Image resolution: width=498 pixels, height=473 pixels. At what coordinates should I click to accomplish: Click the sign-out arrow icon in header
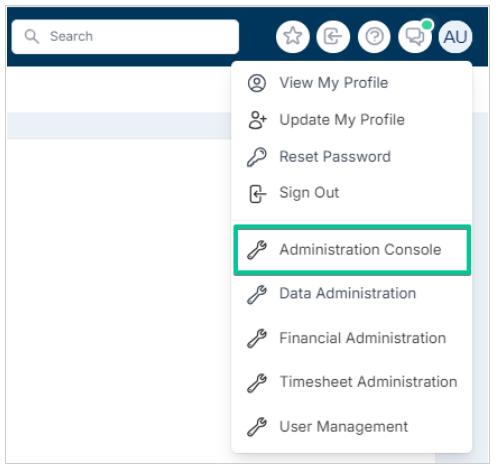tap(333, 36)
